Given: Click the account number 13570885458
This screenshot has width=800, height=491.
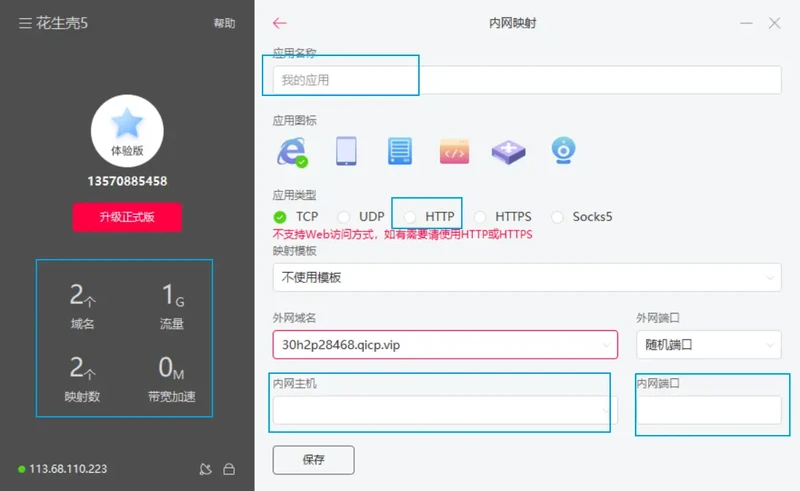Looking at the screenshot, I should [127, 181].
